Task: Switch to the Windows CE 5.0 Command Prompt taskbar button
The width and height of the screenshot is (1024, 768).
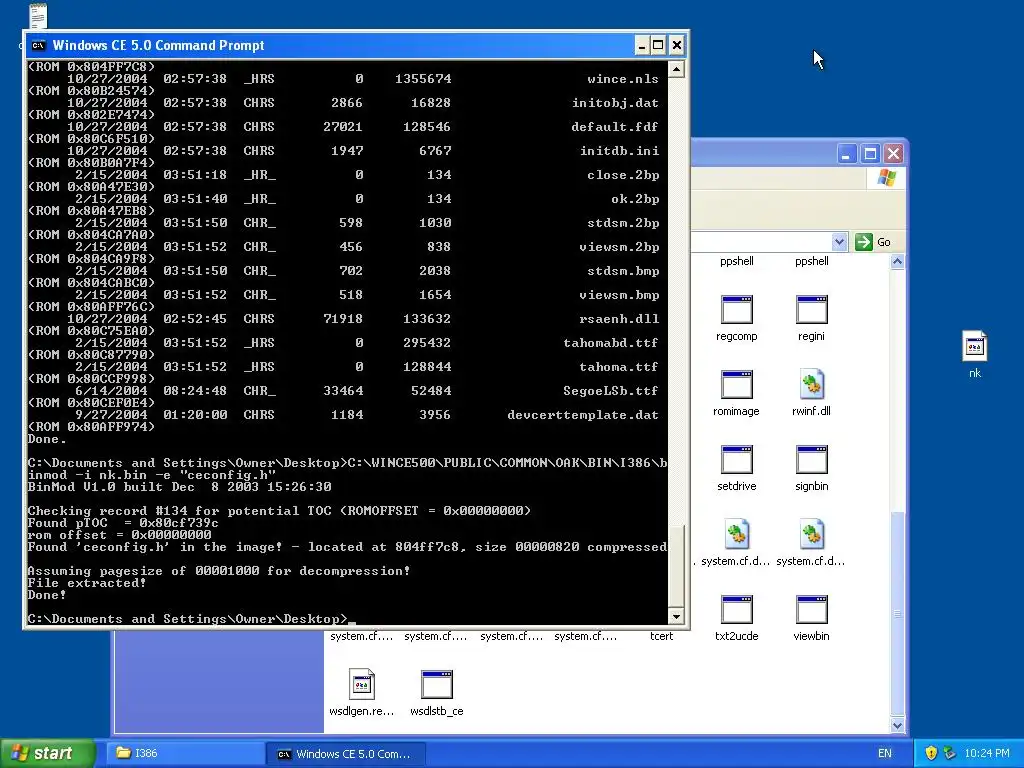Action: pyautogui.click(x=346, y=754)
